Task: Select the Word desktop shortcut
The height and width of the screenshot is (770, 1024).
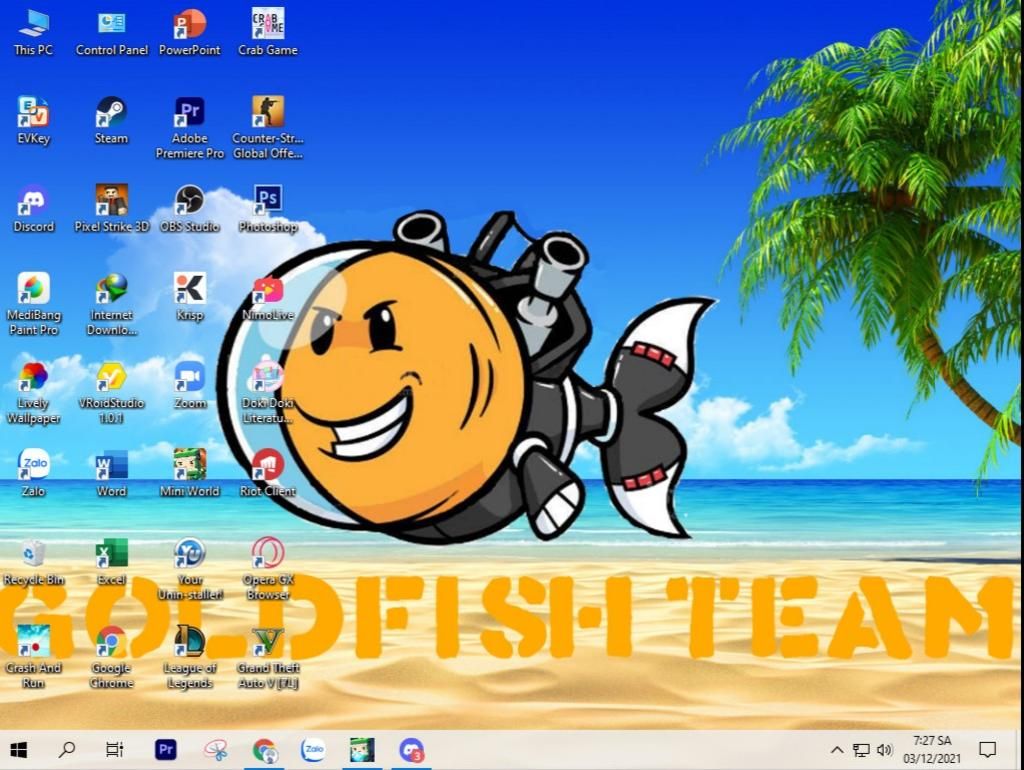Action: tap(112, 473)
